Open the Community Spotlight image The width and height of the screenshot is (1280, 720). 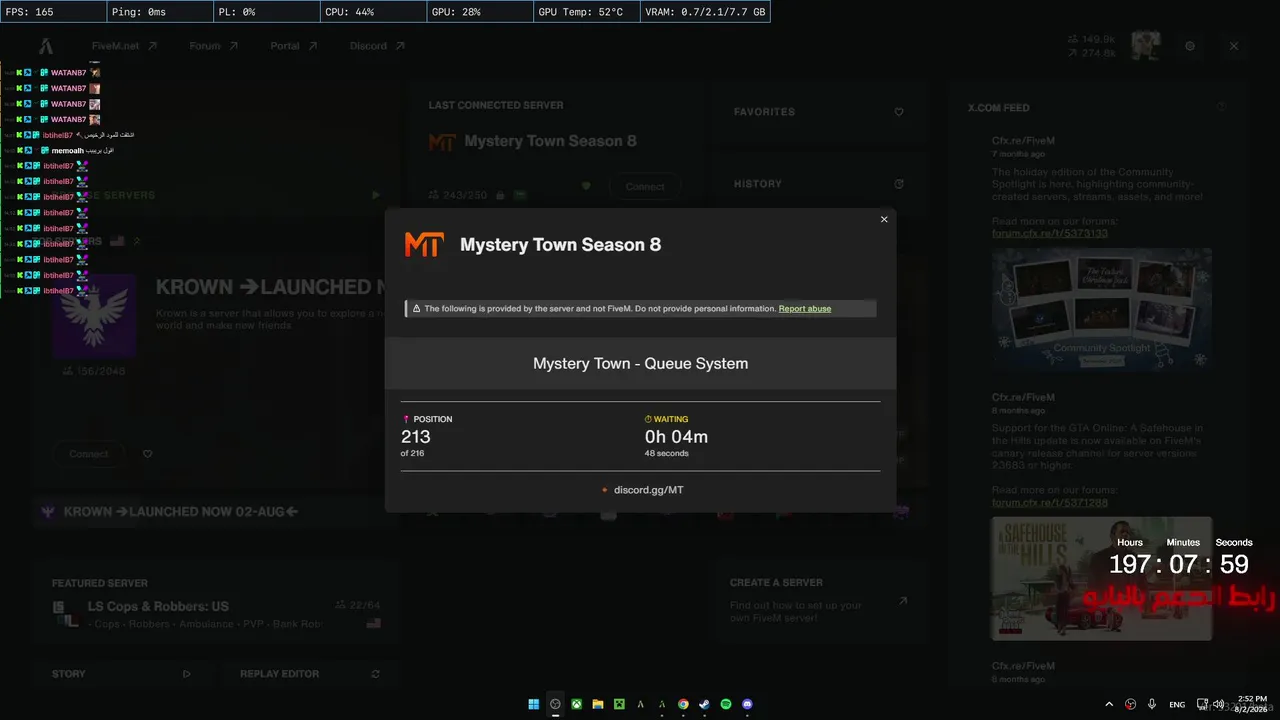(x=1102, y=308)
